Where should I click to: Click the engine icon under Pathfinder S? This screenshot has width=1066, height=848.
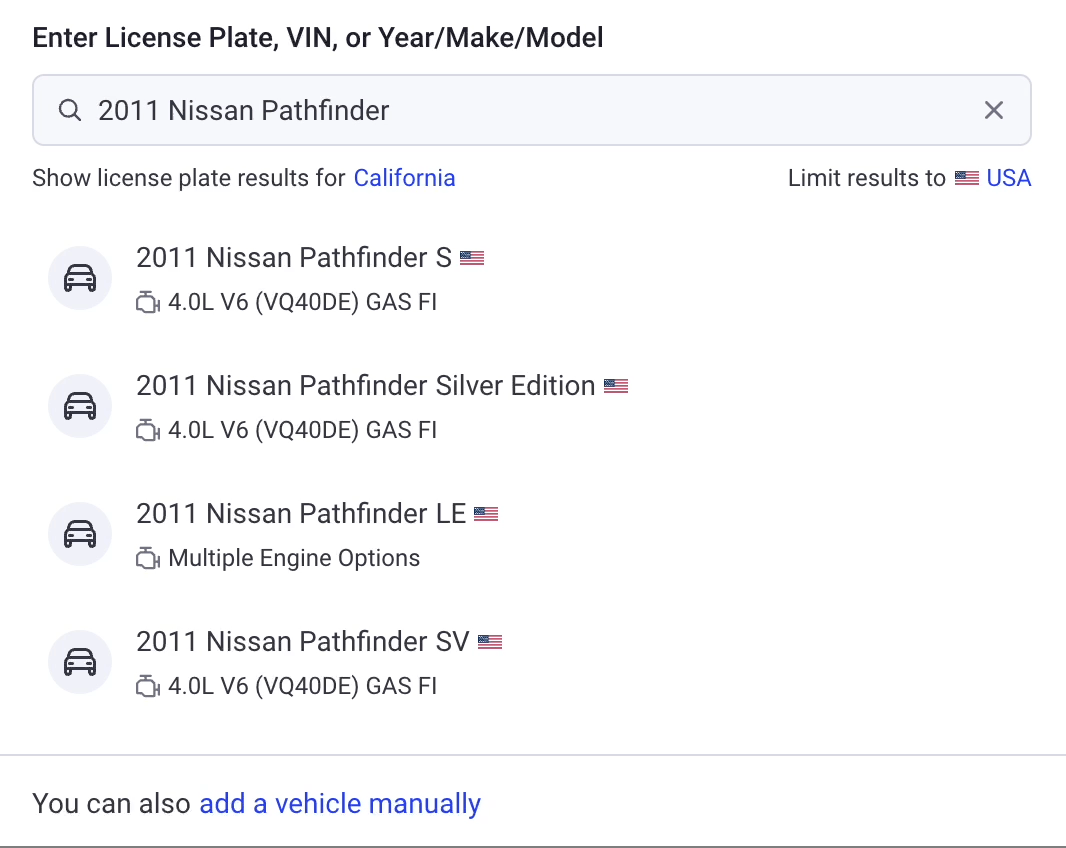click(x=147, y=302)
